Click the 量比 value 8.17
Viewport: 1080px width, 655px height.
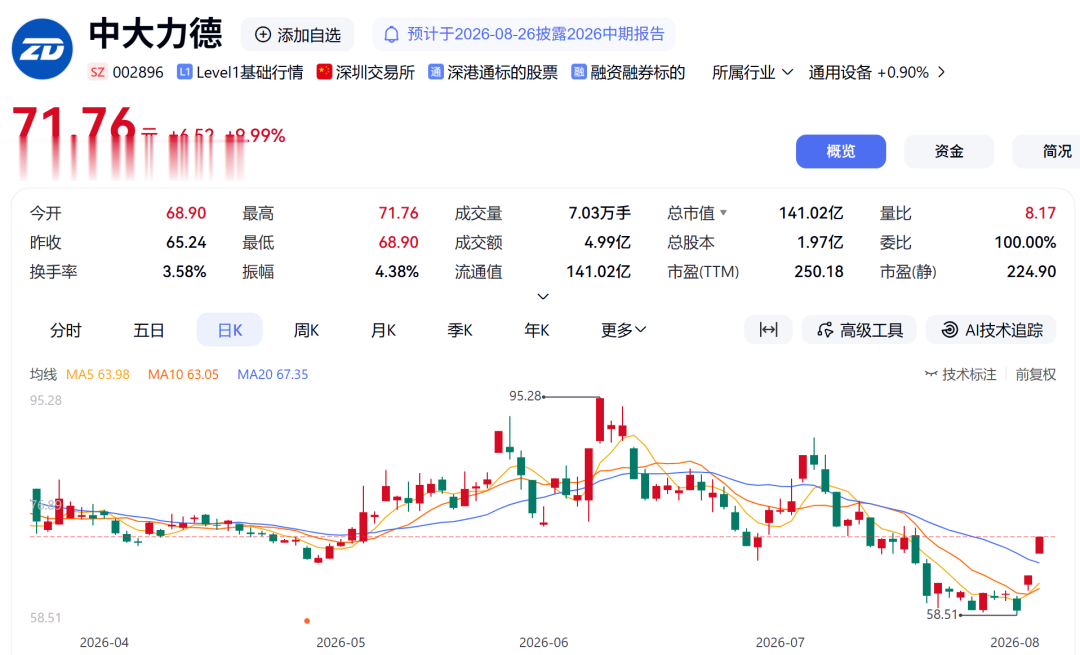tap(1040, 214)
